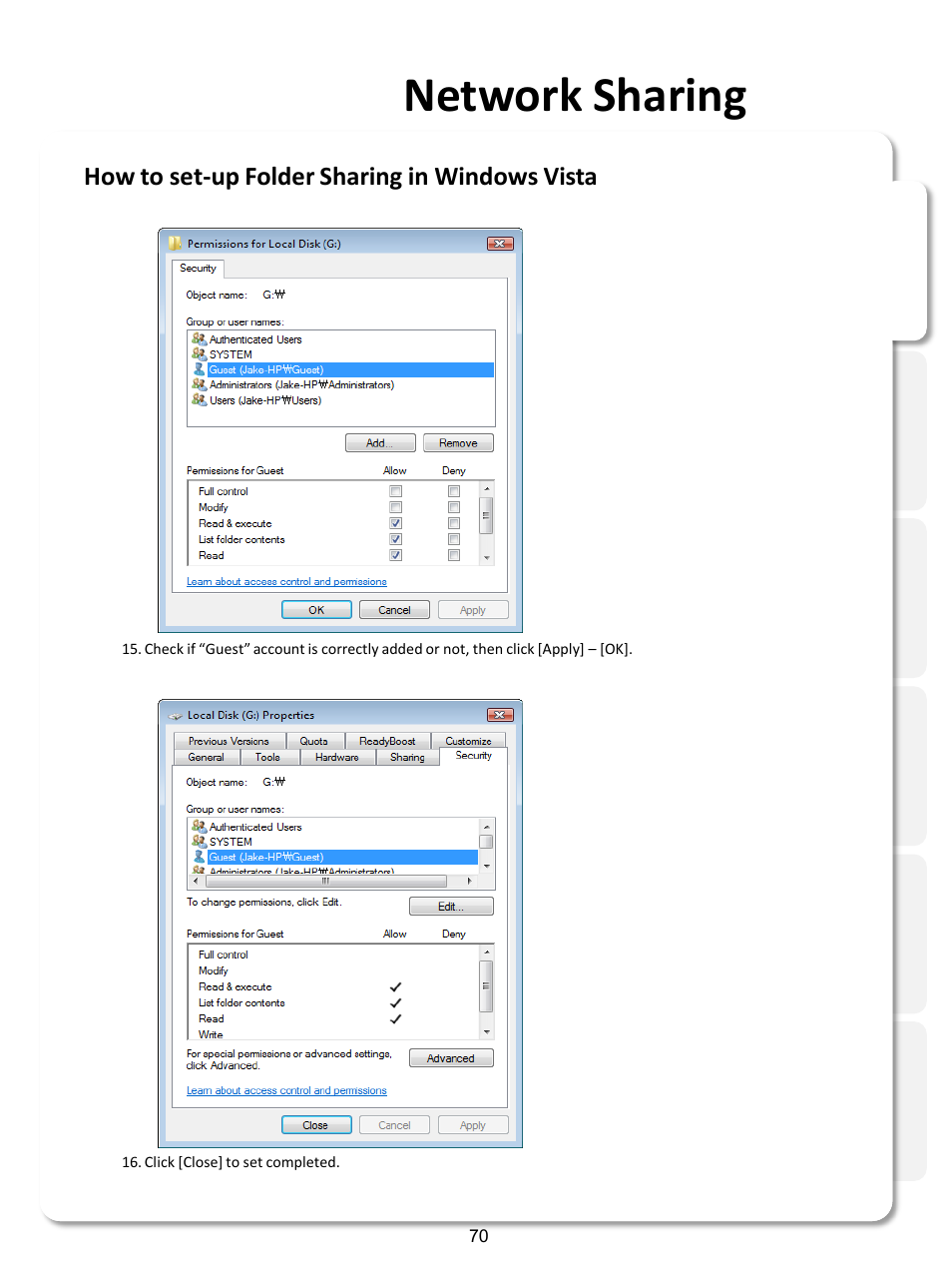This screenshot has width=952, height=1270.
Task: Click the scrollbar thumb in Permissions checkbox list
Action: (x=487, y=515)
